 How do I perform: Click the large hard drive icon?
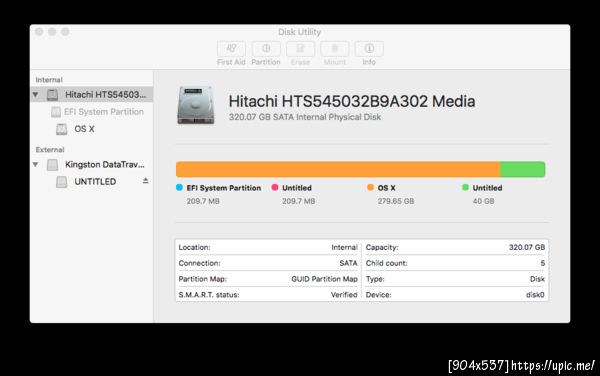pos(196,105)
